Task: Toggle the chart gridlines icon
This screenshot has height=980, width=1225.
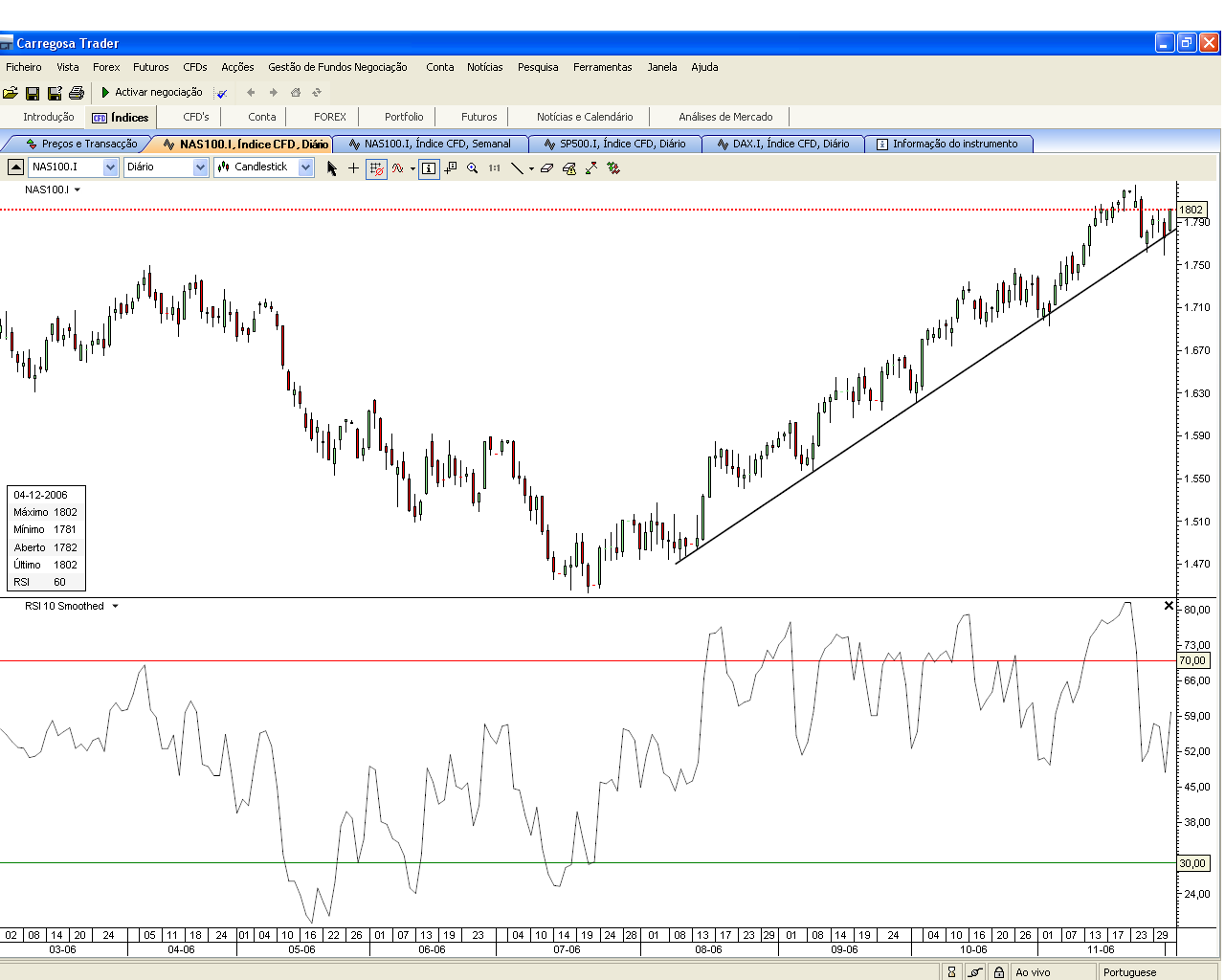Action: pos(375,168)
